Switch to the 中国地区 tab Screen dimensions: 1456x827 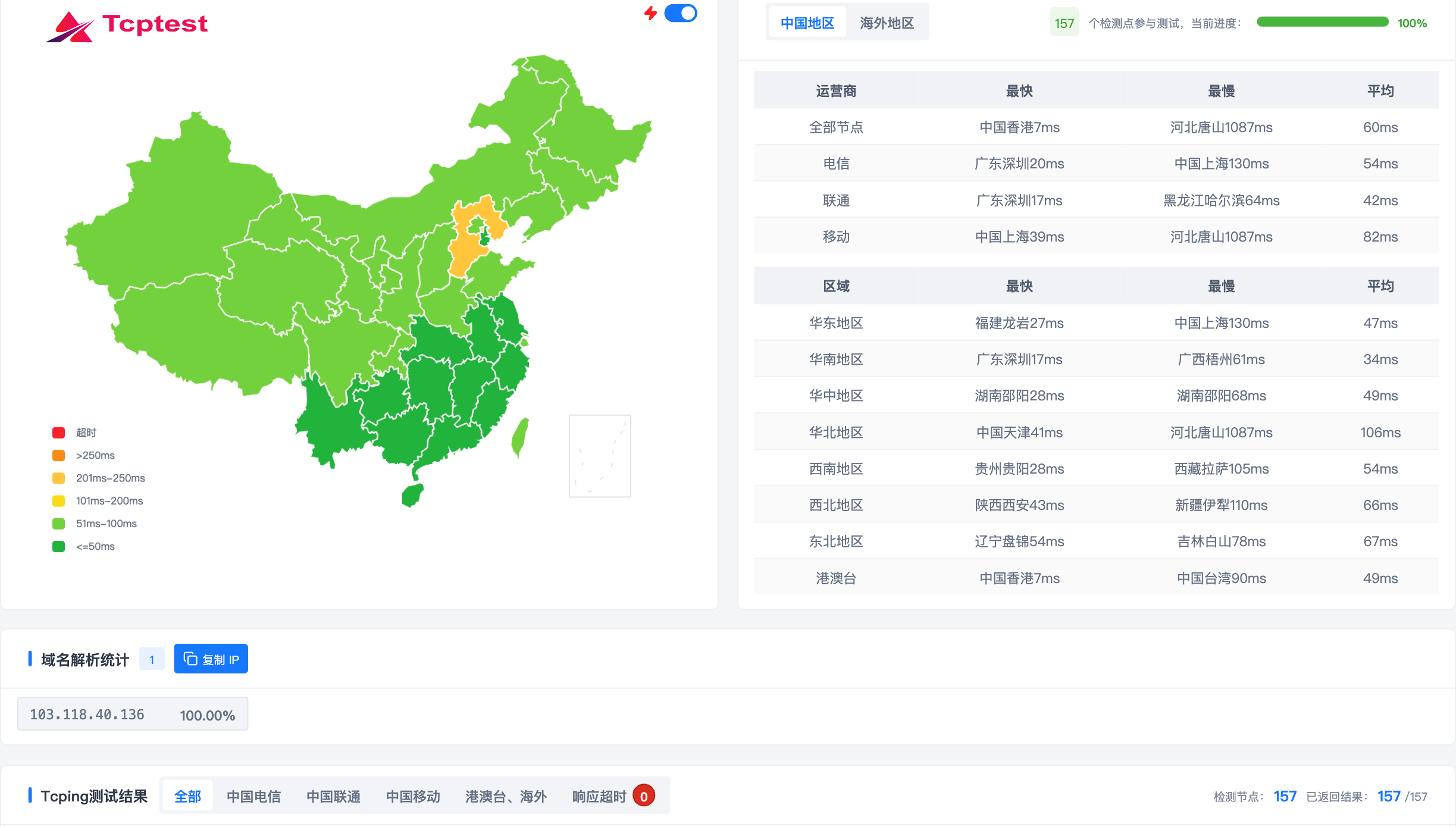[807, 23]
